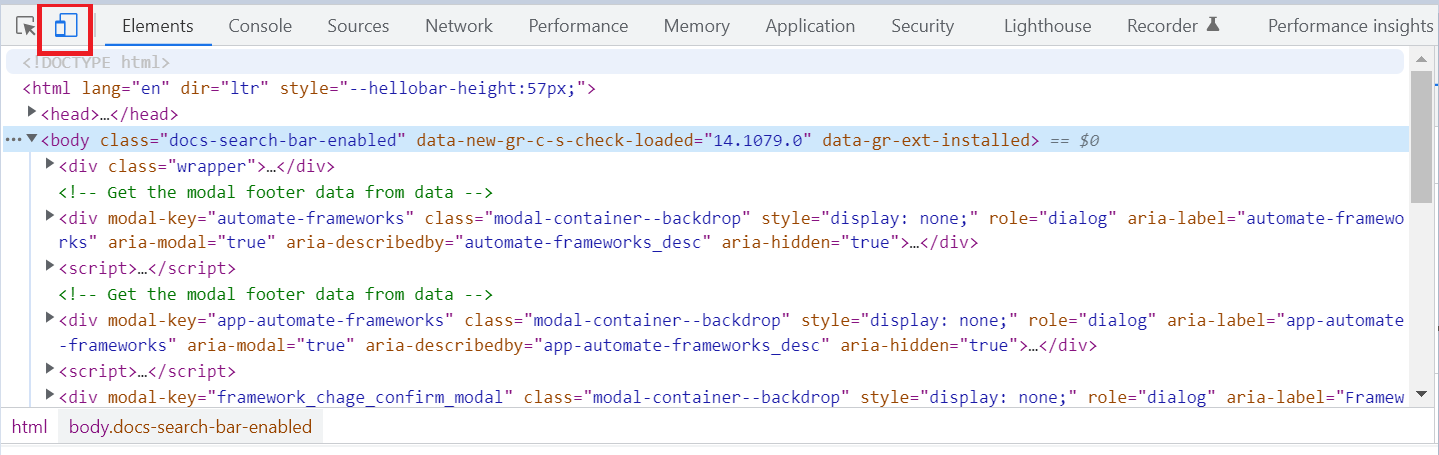Expand the automate-frameworks modal div
1439x455 pixels.
pos(51,216)
